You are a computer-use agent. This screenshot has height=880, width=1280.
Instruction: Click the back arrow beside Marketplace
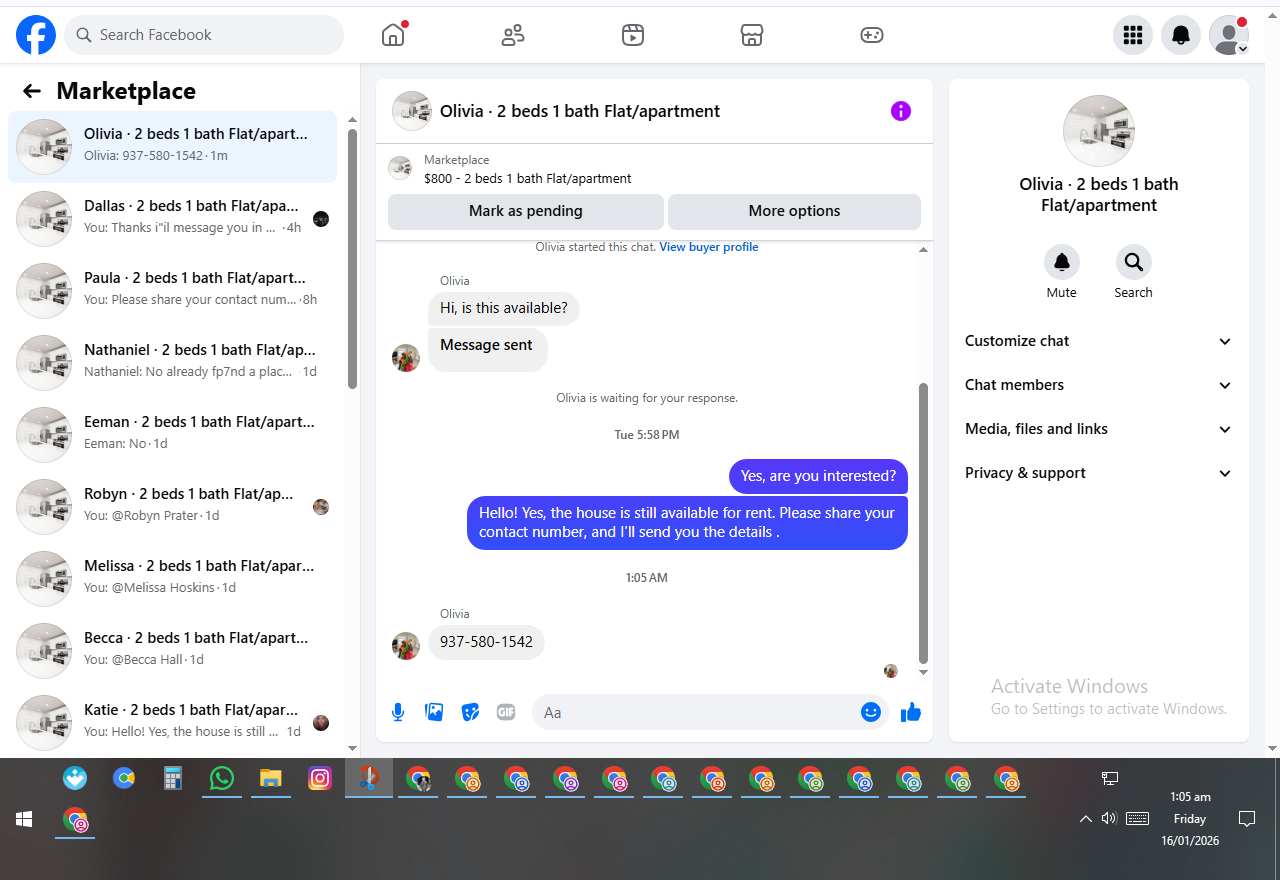tap(32, 91)
